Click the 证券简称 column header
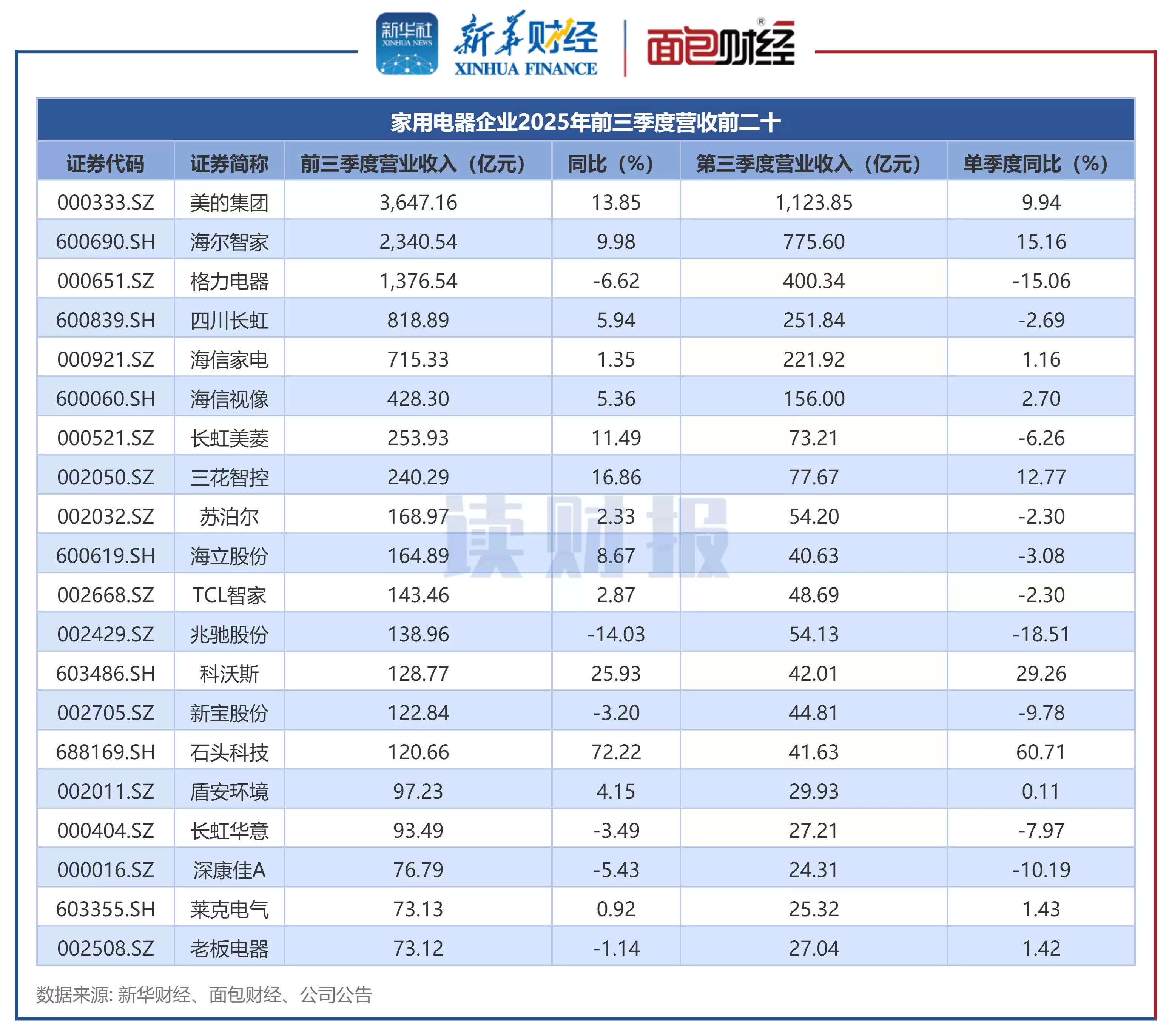Image resolution: width=1172 pixels, height=1036 pixels. [229, 164]
